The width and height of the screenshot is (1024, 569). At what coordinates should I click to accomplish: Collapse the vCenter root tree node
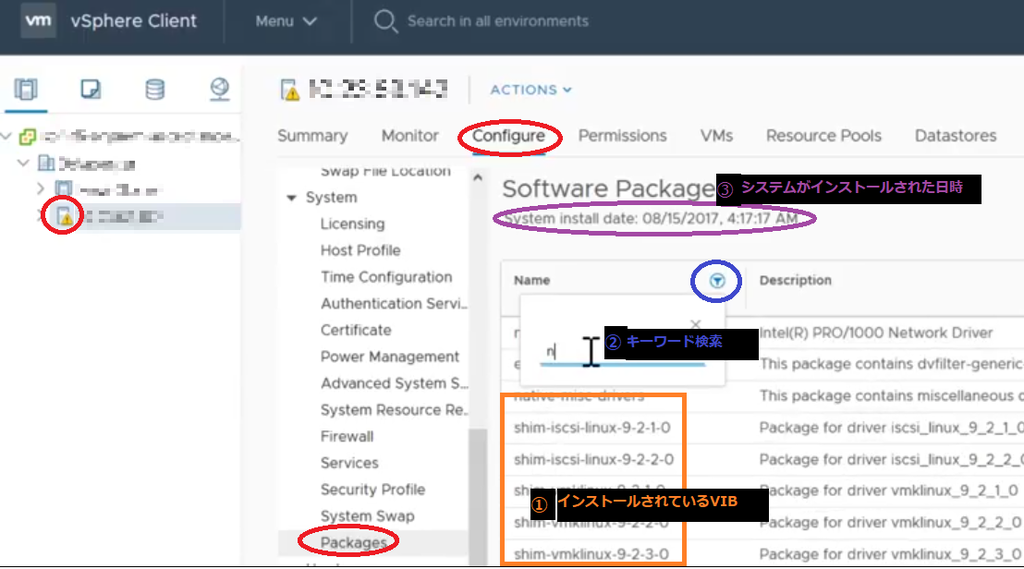coord(7,137)
